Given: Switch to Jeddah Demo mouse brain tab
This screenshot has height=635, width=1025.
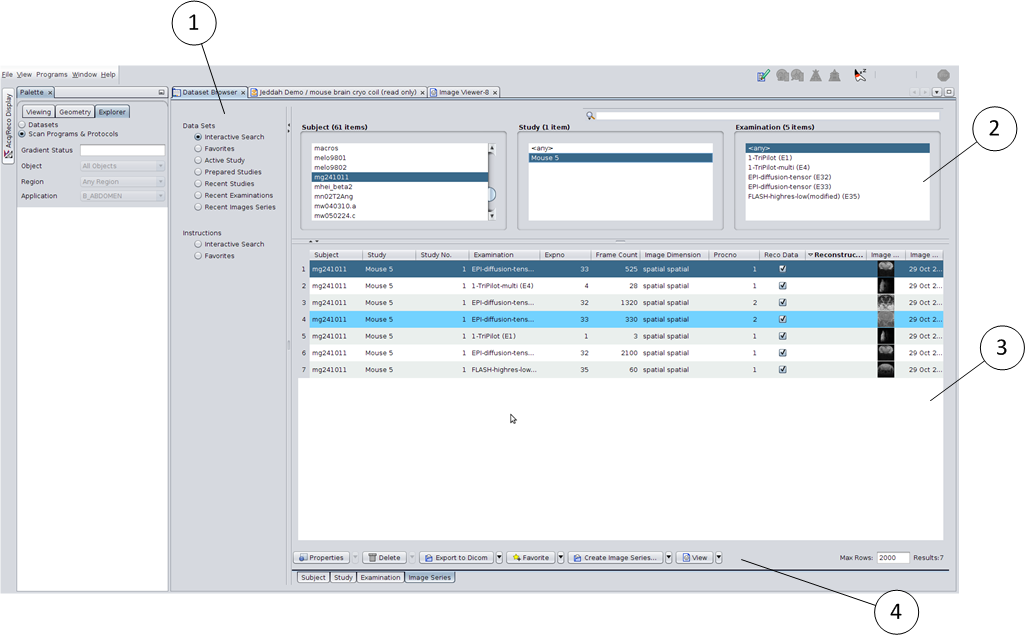Looking at the screenshot, I should [338, 92].
